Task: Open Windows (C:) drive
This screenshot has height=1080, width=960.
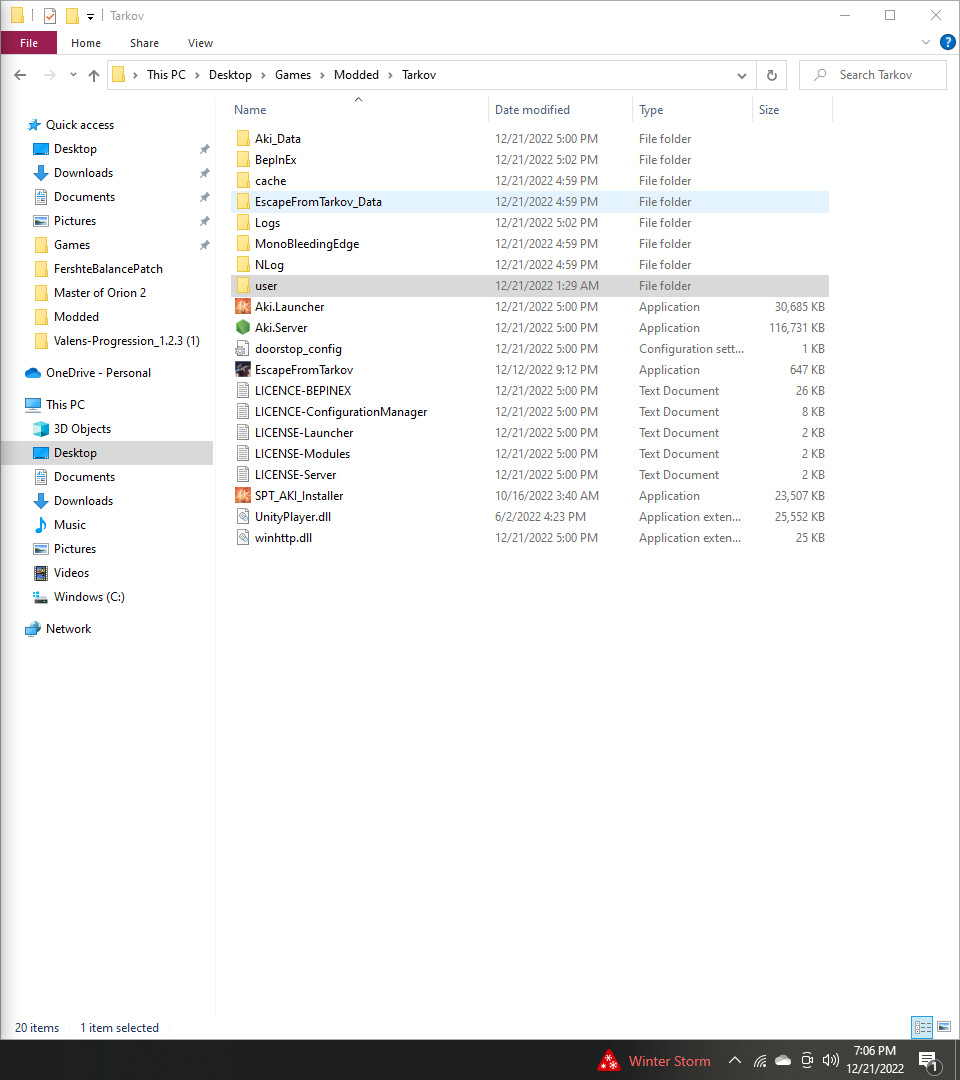Action: (89, 597)
